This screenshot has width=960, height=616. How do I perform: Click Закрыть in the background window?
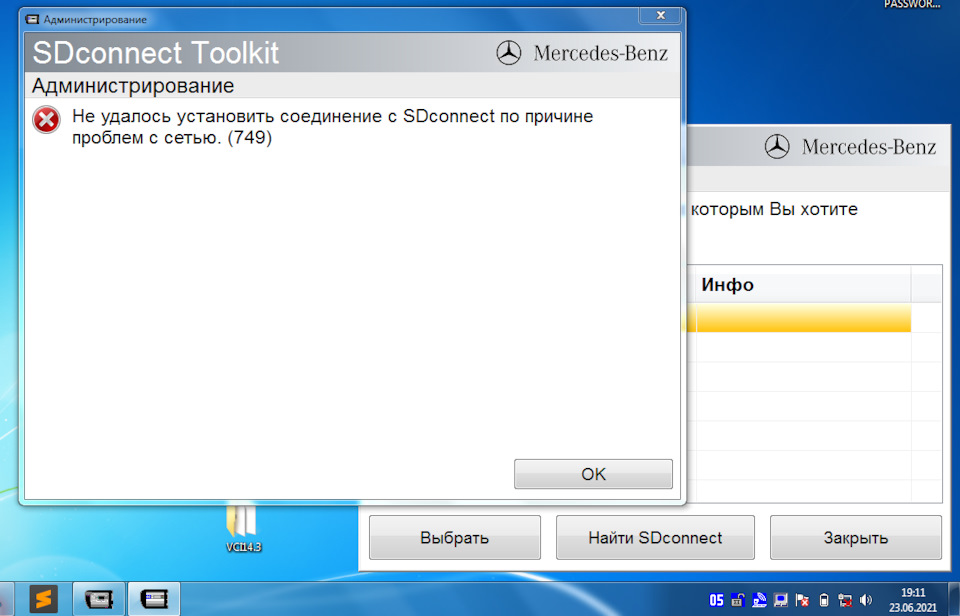pos(855,538)
